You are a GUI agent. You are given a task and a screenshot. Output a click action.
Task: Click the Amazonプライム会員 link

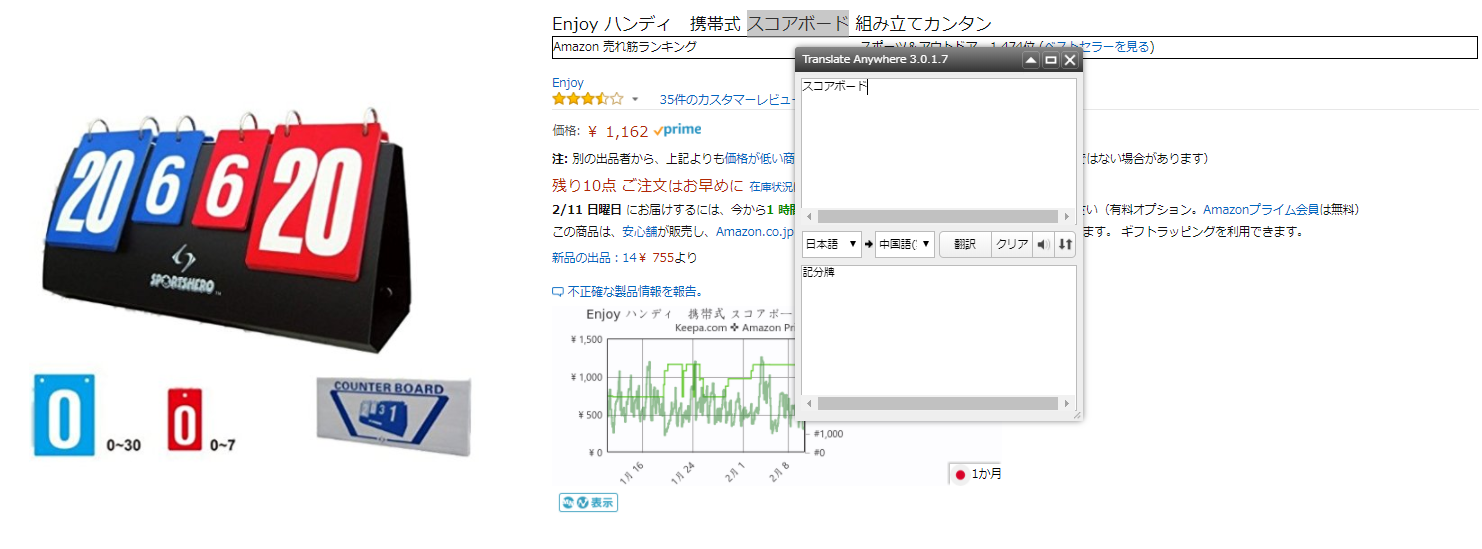pos(1260,210)
